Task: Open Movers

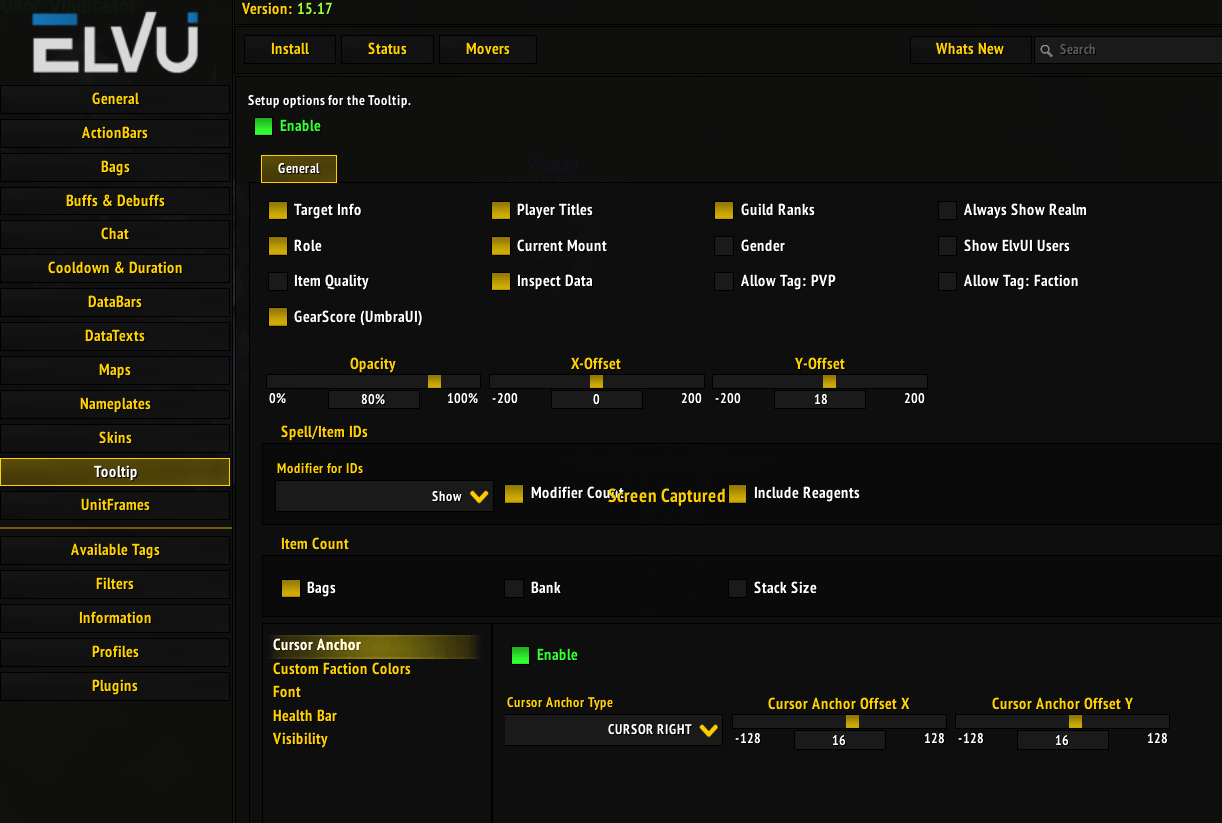Action: [x=488, y=49]
